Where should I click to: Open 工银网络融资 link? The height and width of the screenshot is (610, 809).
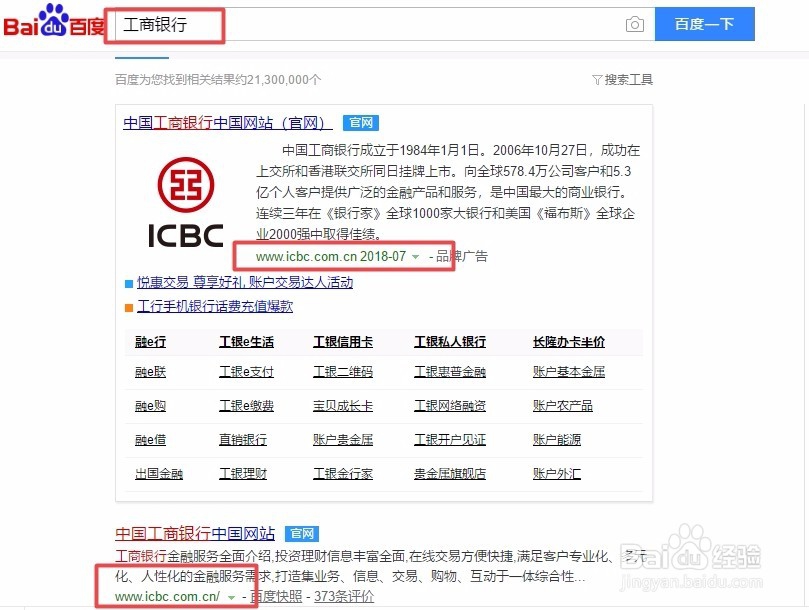[450, 406]
